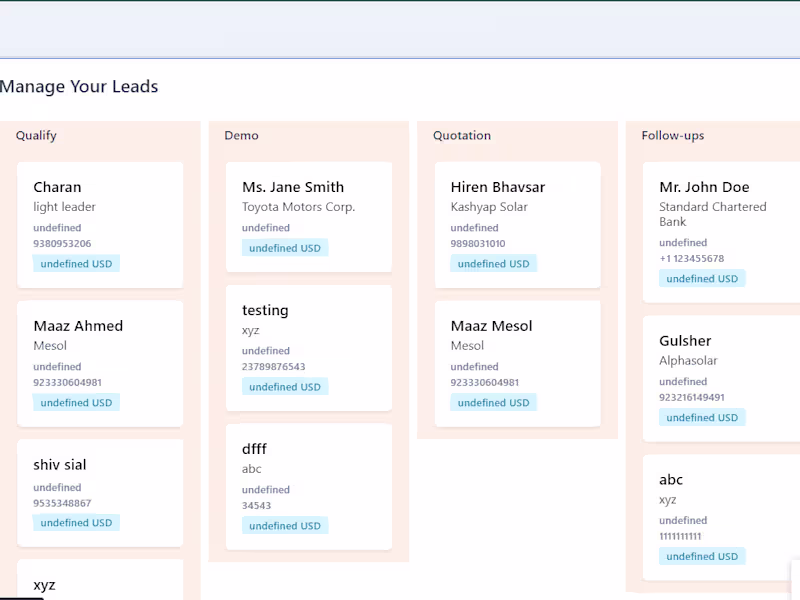Screen dimensions: 800x600
Task: Open the testing lead card
Action: pos(308,347)
